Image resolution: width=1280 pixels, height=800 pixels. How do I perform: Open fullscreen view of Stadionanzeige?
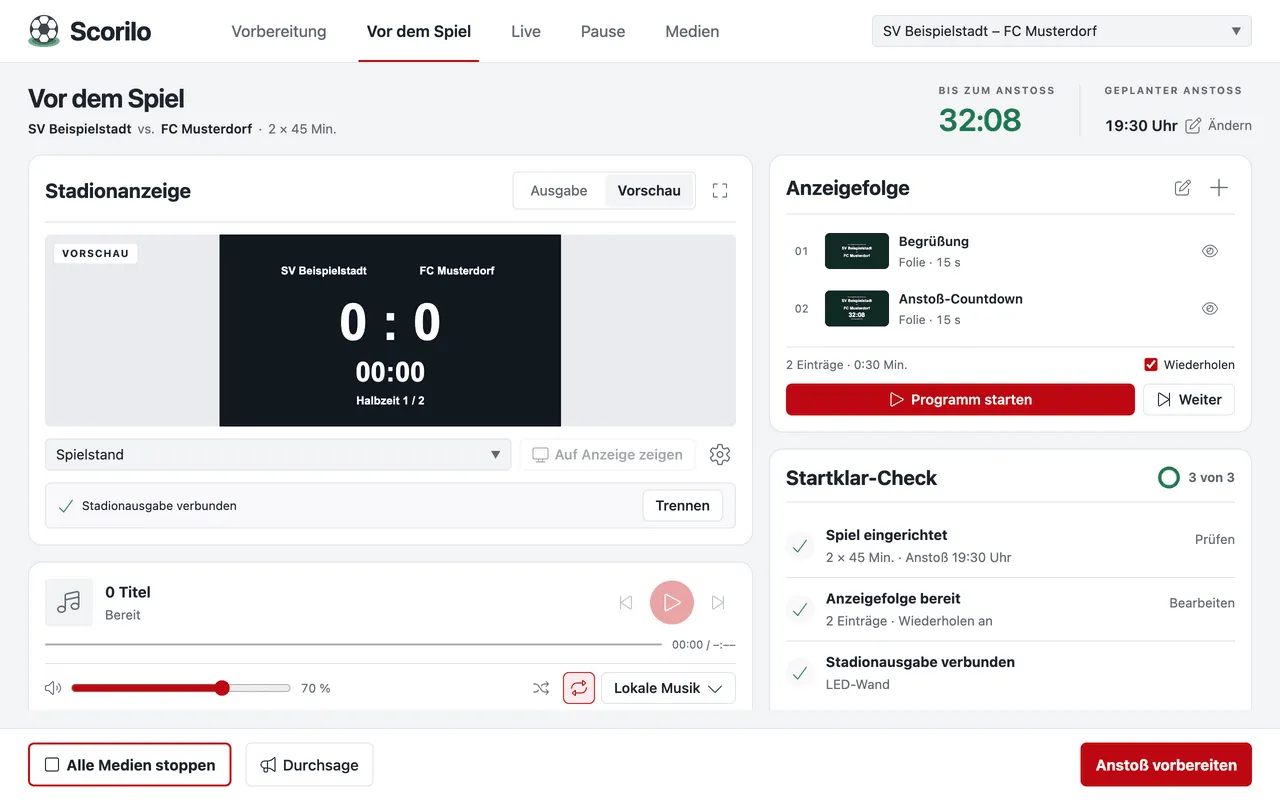(x=720, y=190)
